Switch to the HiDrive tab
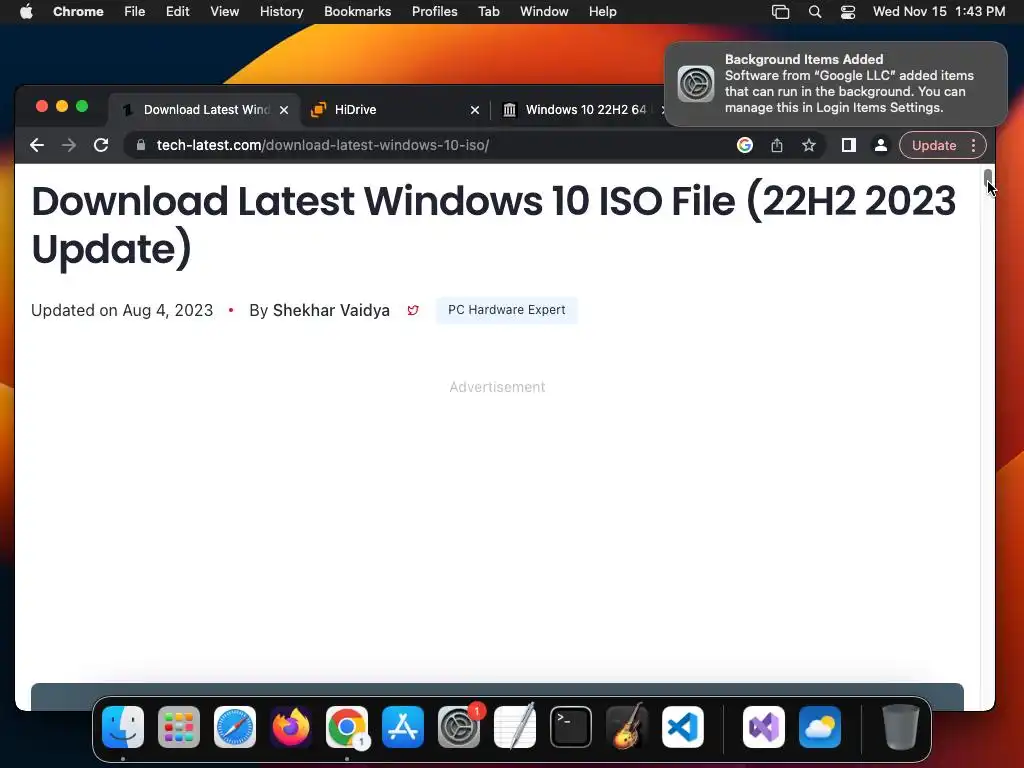 point(394,110)
